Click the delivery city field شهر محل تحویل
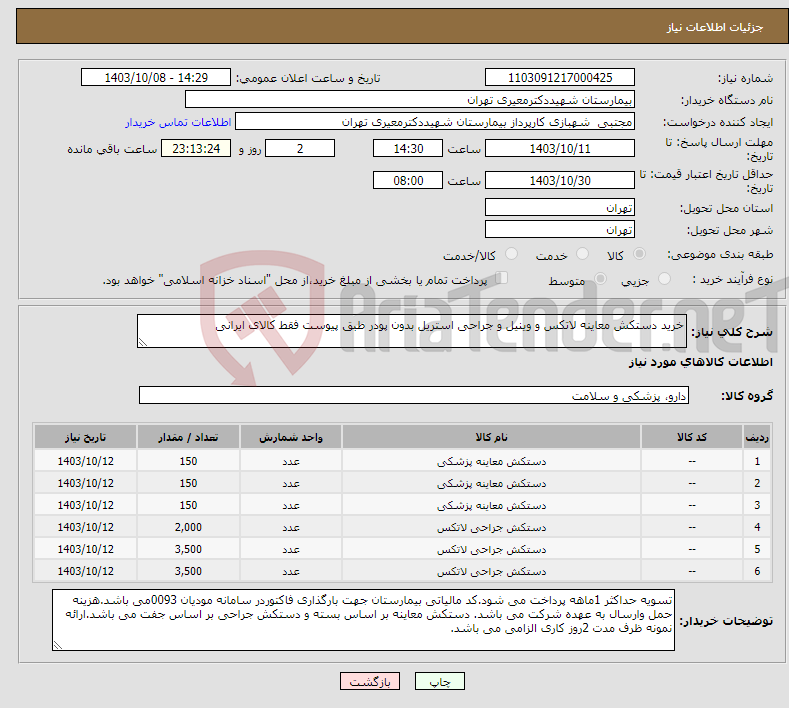The width and height of the screenshot is (789, 708). click(x=560, y=229)
